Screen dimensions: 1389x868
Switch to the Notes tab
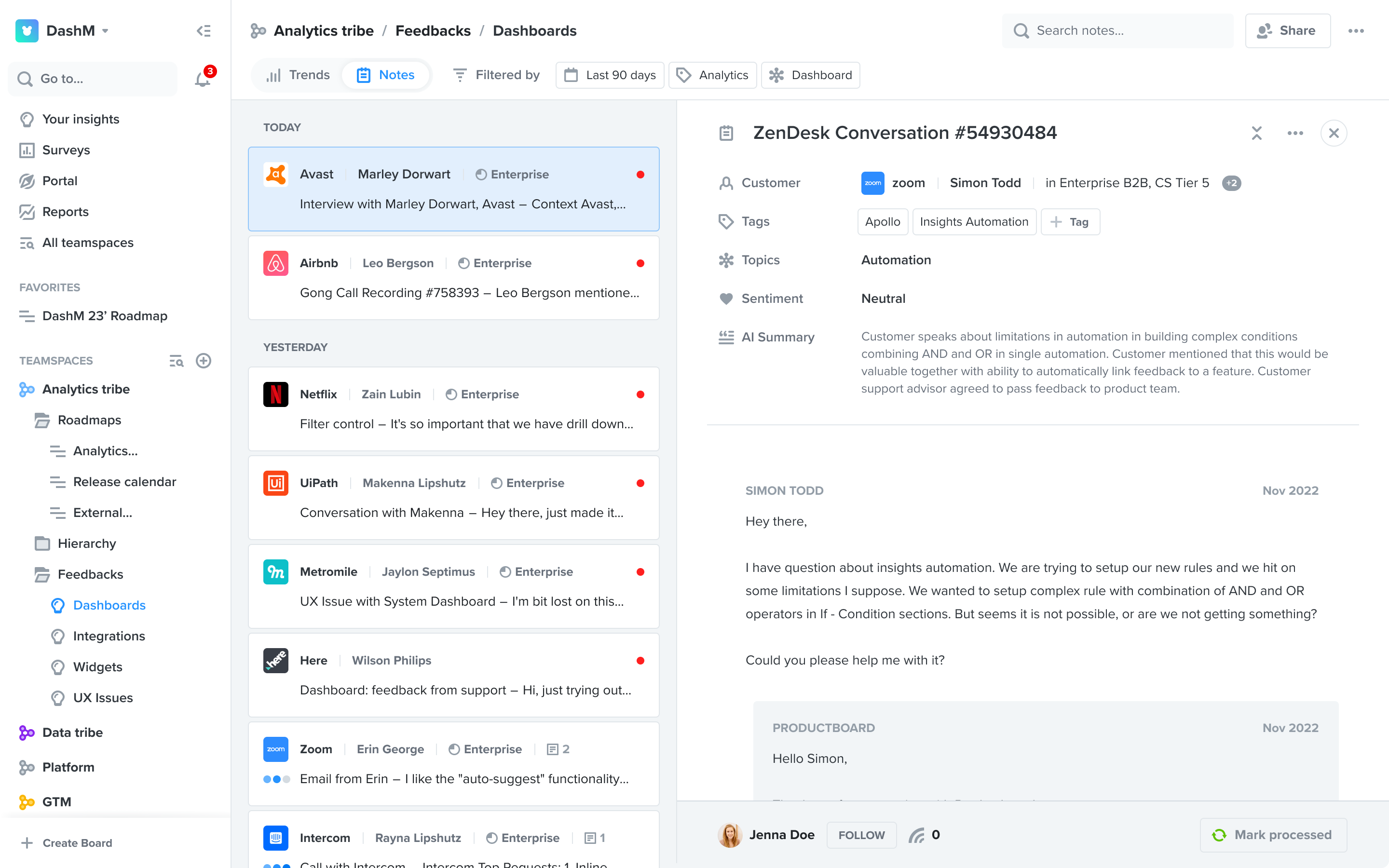[x=386, y=75]
